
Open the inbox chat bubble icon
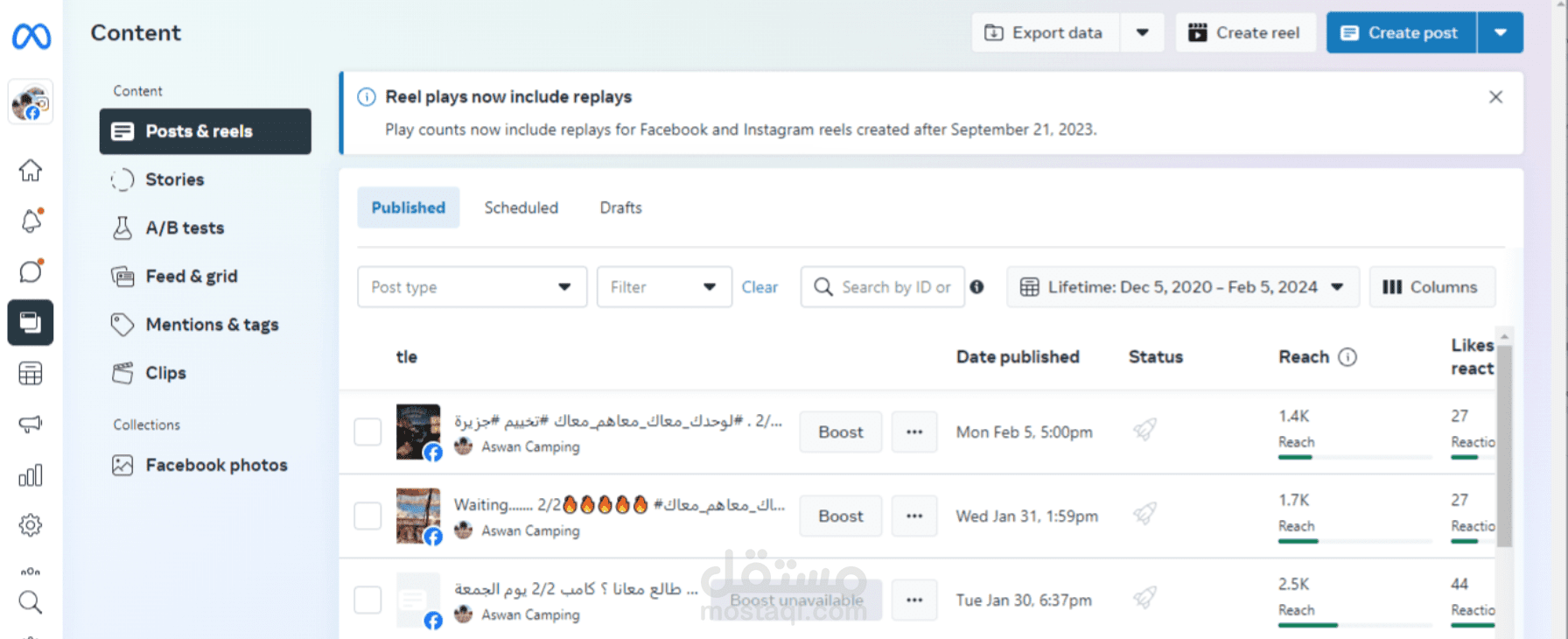pos(31,271)
